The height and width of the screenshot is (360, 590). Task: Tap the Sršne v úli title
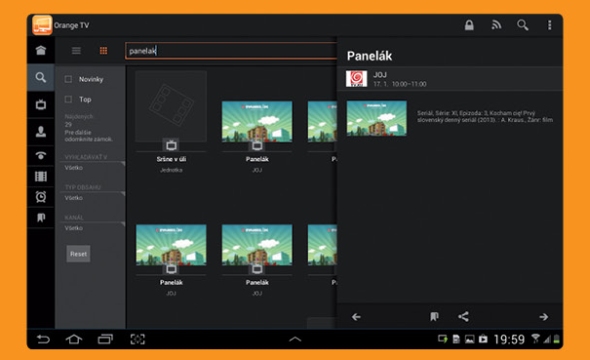pos(171,159)
